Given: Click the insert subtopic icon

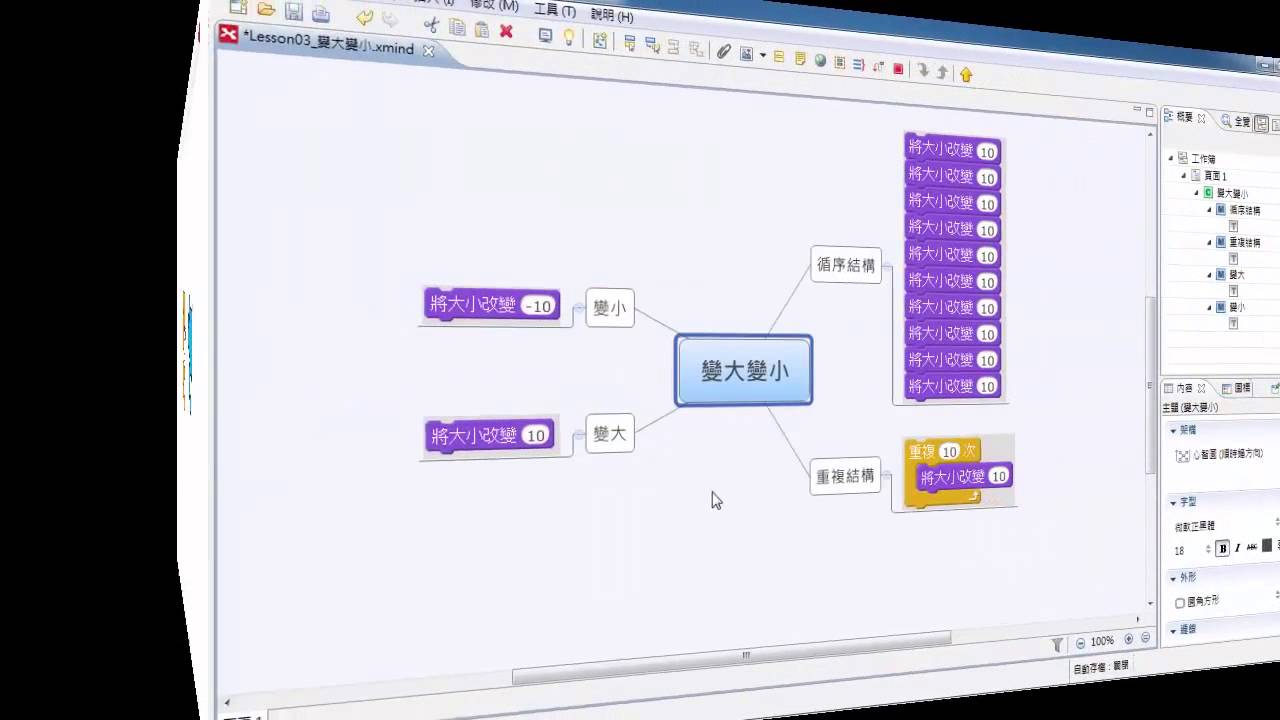Looking at the screenshot, I should point(652,45).
